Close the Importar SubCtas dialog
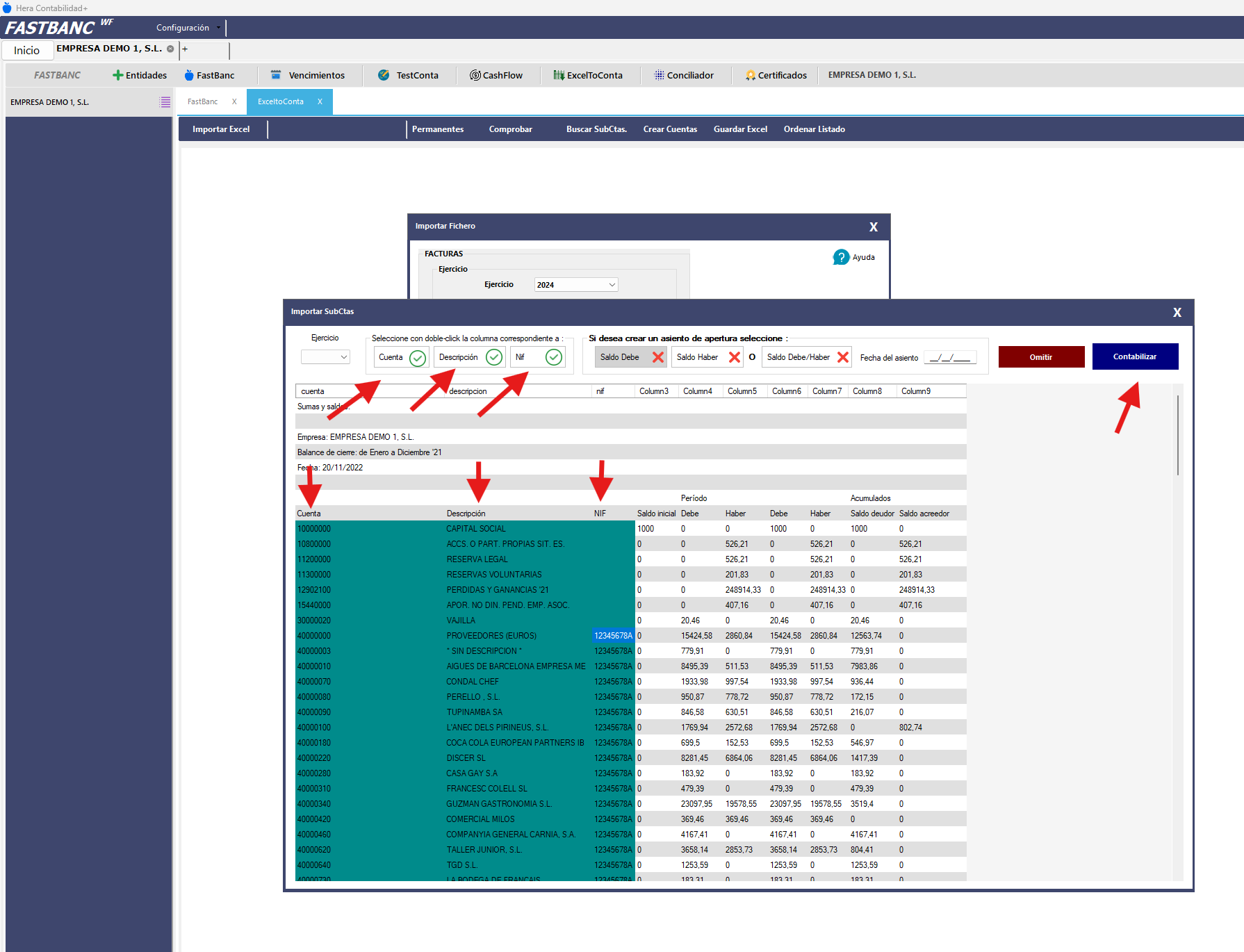Screen dimensions: 1244x952 coord(1177,312)
